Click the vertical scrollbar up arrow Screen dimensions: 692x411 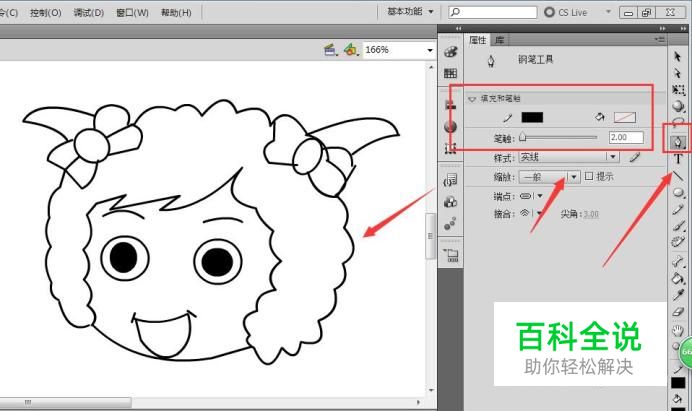click(x=431, y=67)
